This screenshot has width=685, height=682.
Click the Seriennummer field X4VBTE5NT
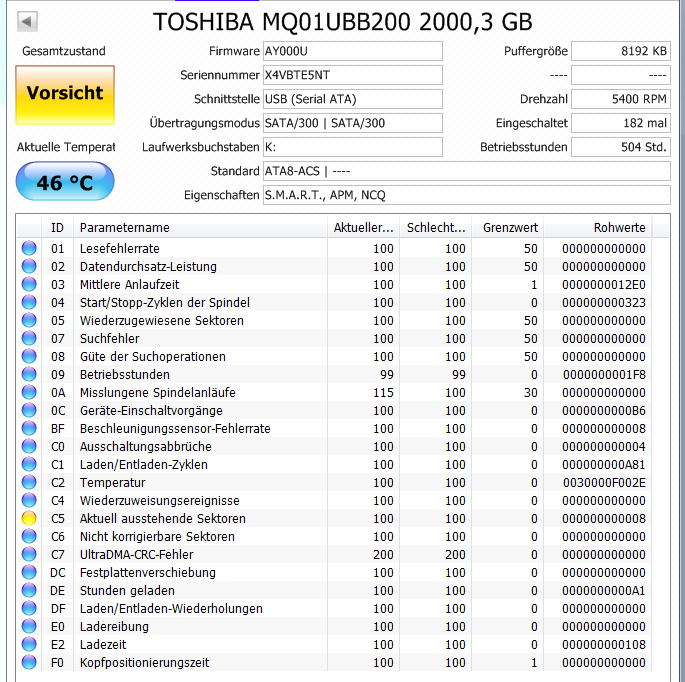[353, 75]
